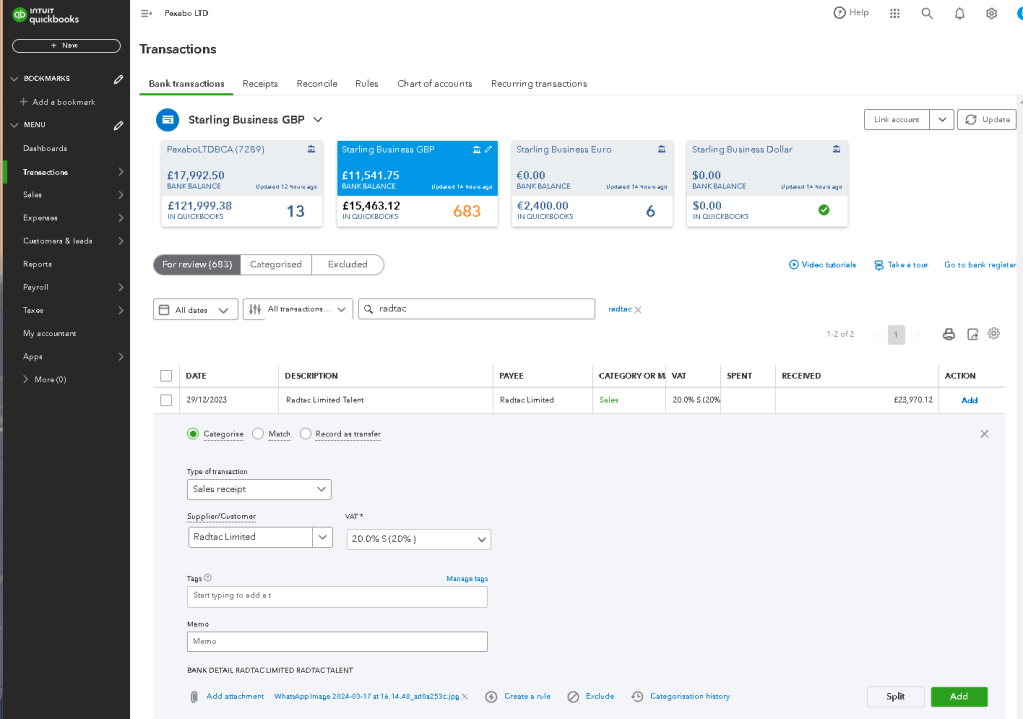1023x719 pixels.
Task: Select For review (683) filter
Action: [x=197, y=264]
